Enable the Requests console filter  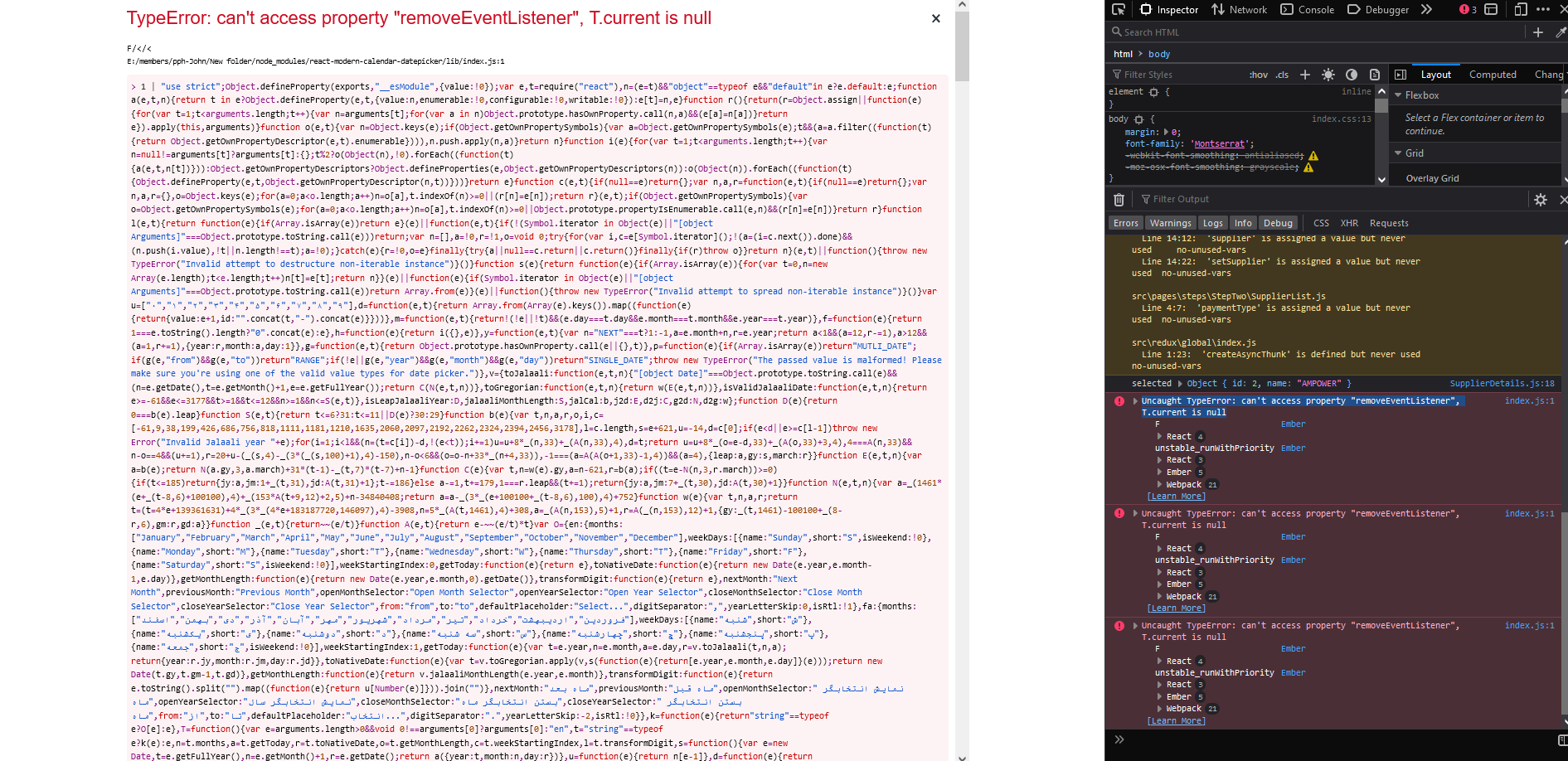(1389, 223)
